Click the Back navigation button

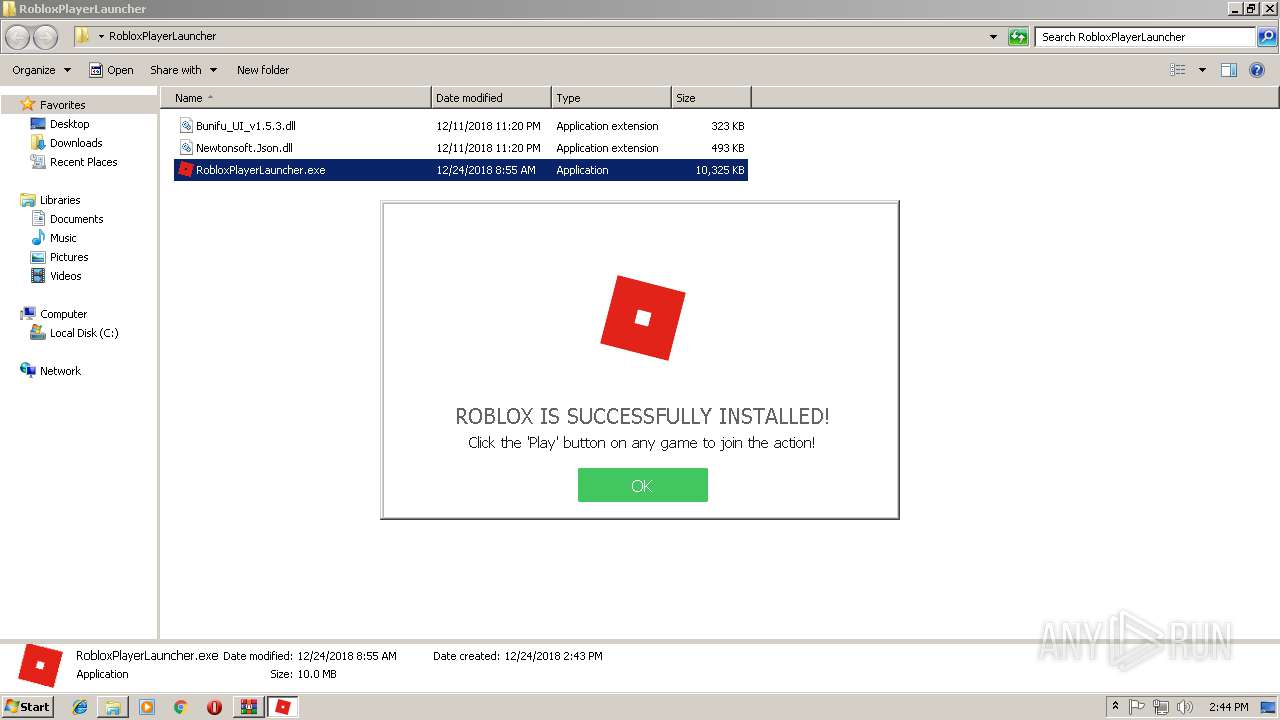18,37
